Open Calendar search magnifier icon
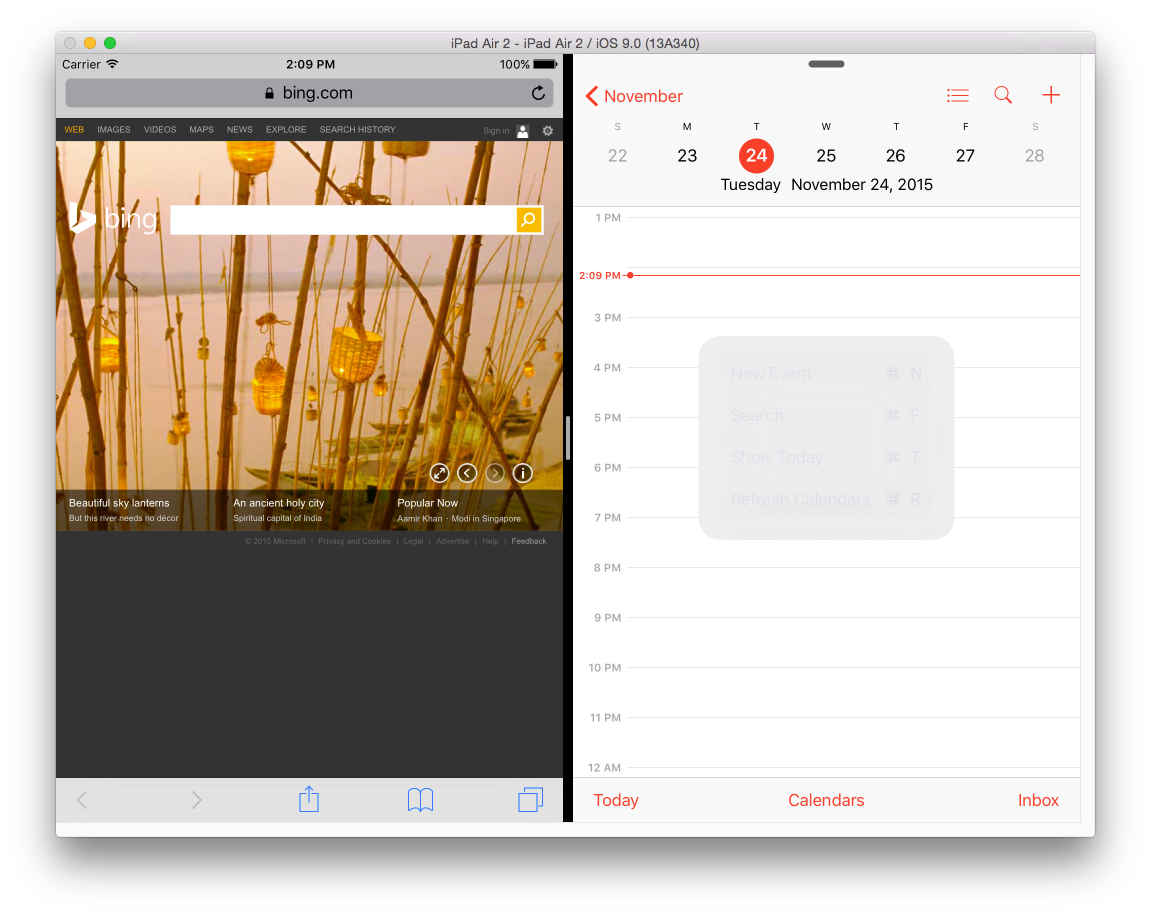This screenshot has width=1151, height=917. coord(1003,95)
